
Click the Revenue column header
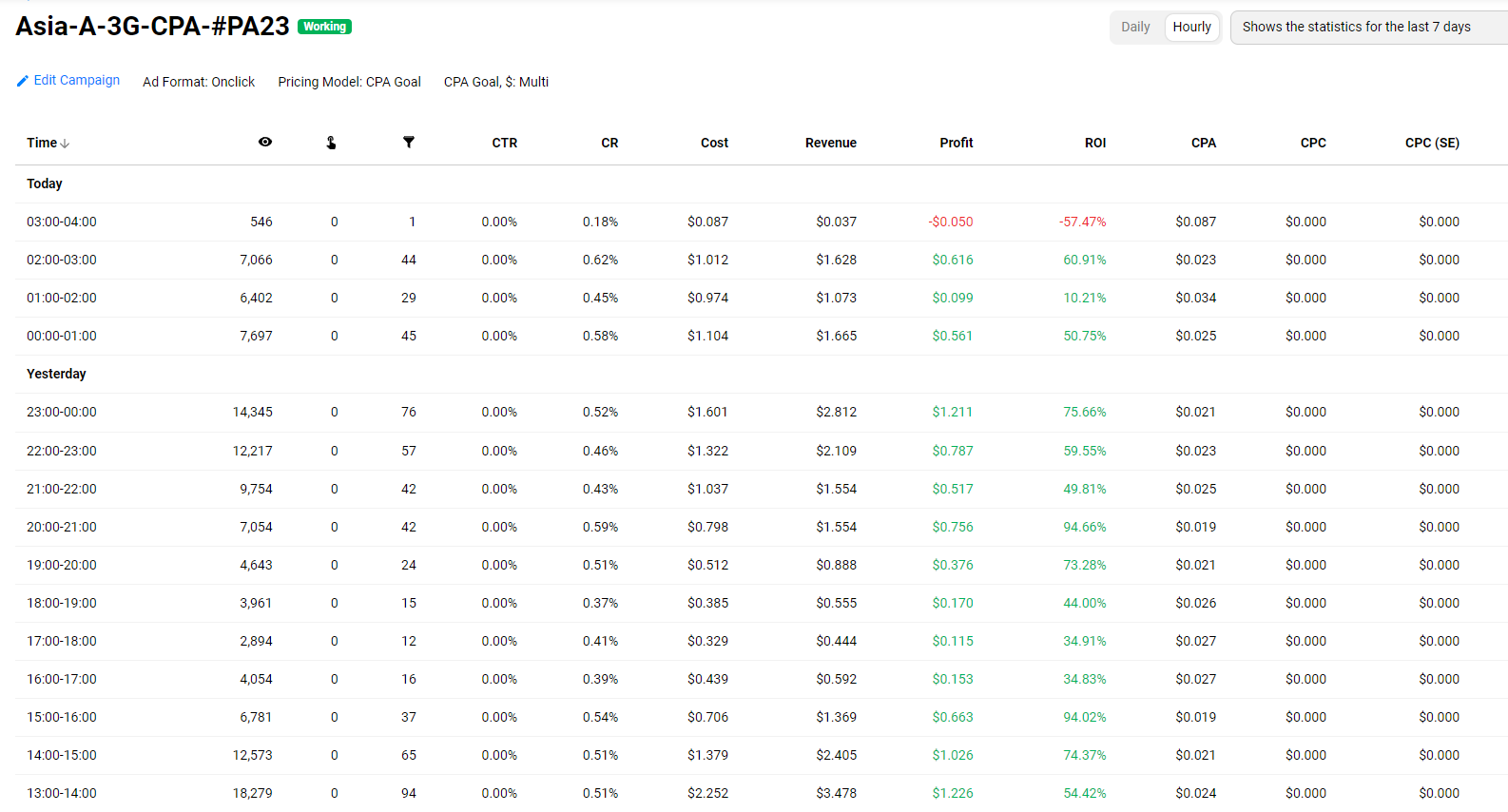point(830,143)
